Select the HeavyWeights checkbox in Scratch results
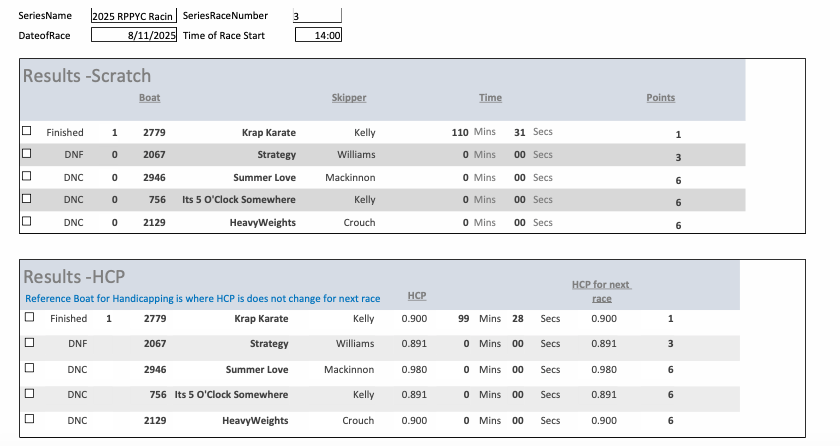Screen dimensions: 840x446 [x=27, y=222]
